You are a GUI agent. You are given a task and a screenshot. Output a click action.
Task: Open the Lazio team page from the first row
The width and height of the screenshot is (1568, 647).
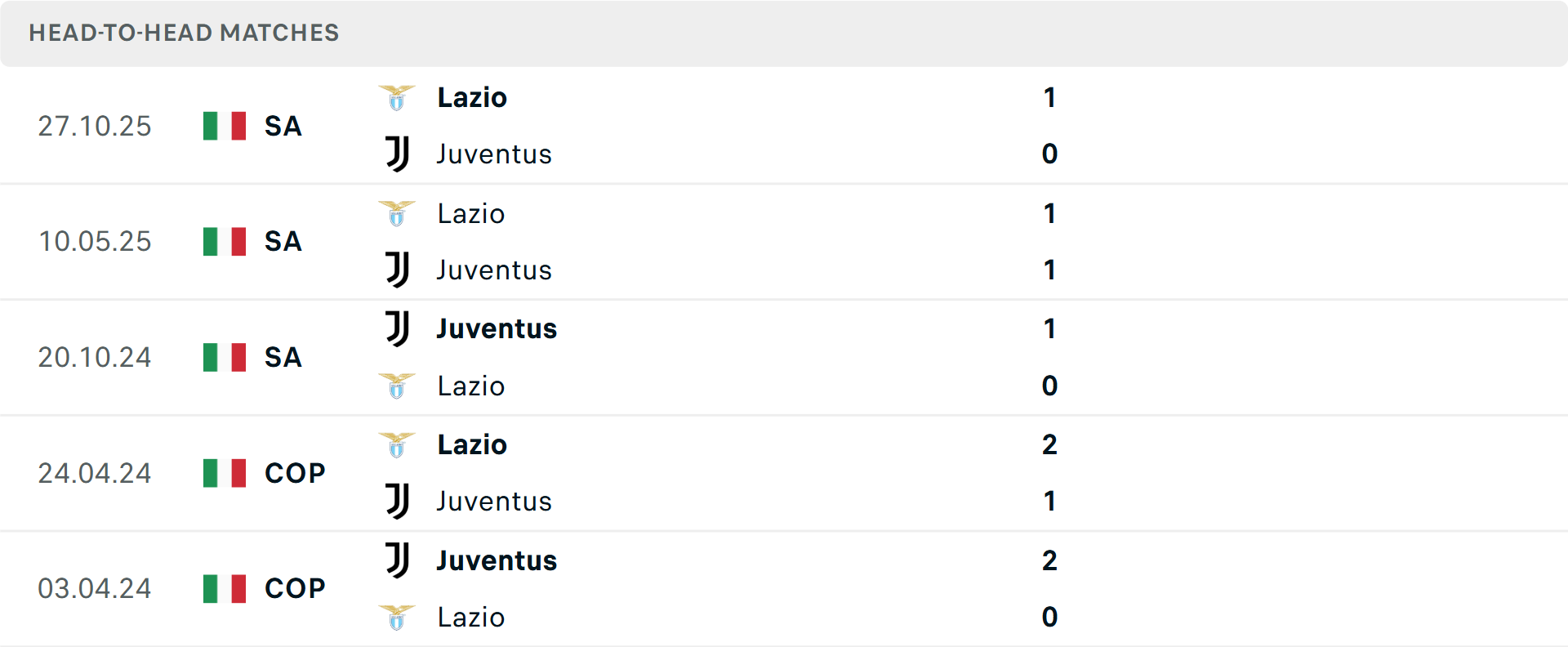tap(471, 97)
